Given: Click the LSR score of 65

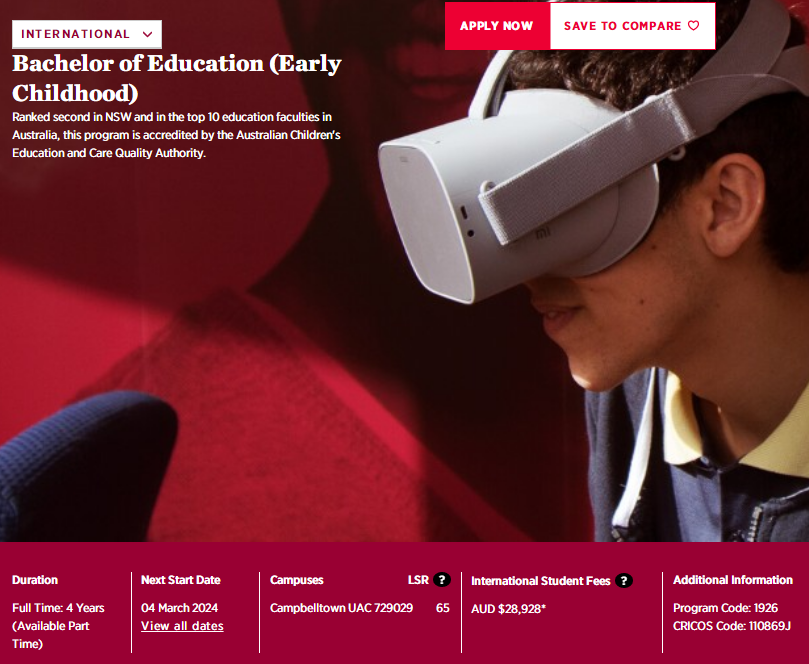Looking at the screenshot, I should pyautogui.click(x=443, y=608).
